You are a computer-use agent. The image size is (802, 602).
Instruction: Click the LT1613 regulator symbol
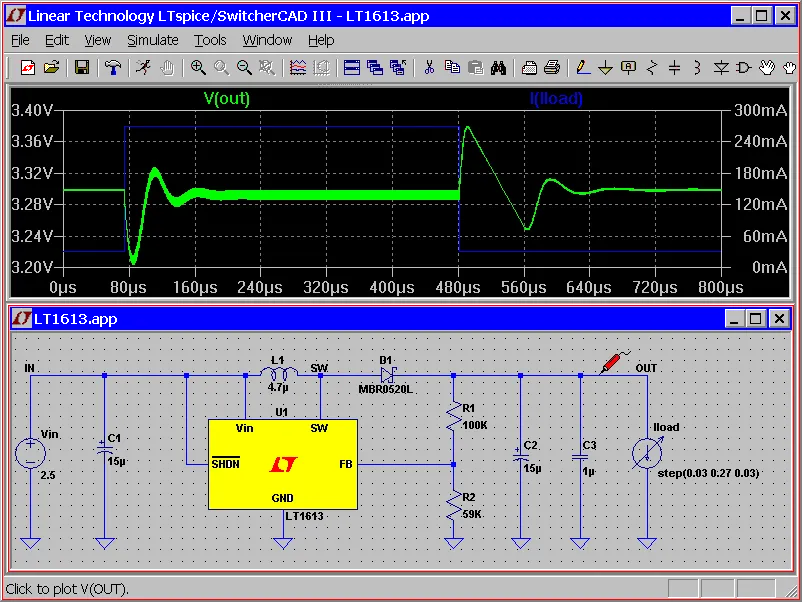click(281, 462)
